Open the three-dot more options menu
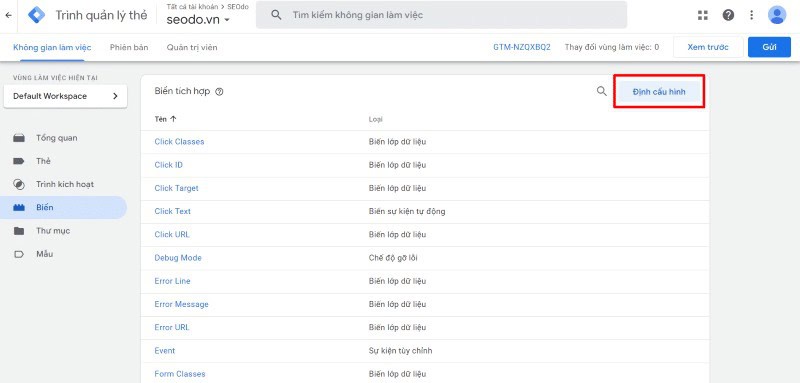 coord(752,15)
